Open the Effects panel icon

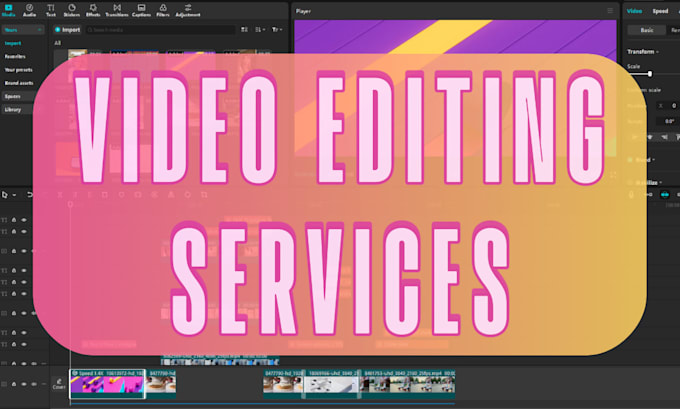pos(93,10)
